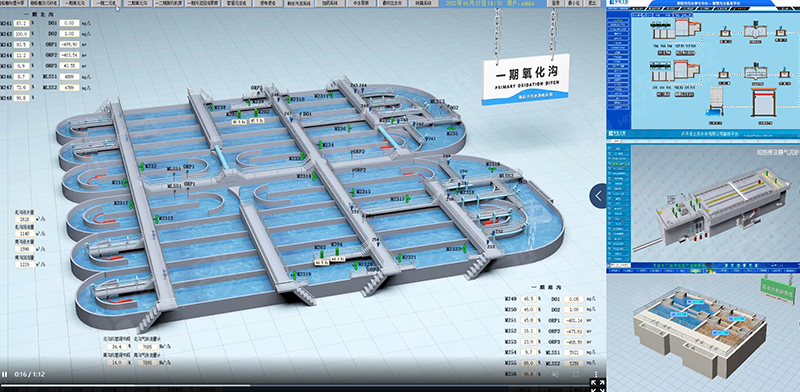
Task: Toggle fullscreen video mode
Action: point(576,374)
